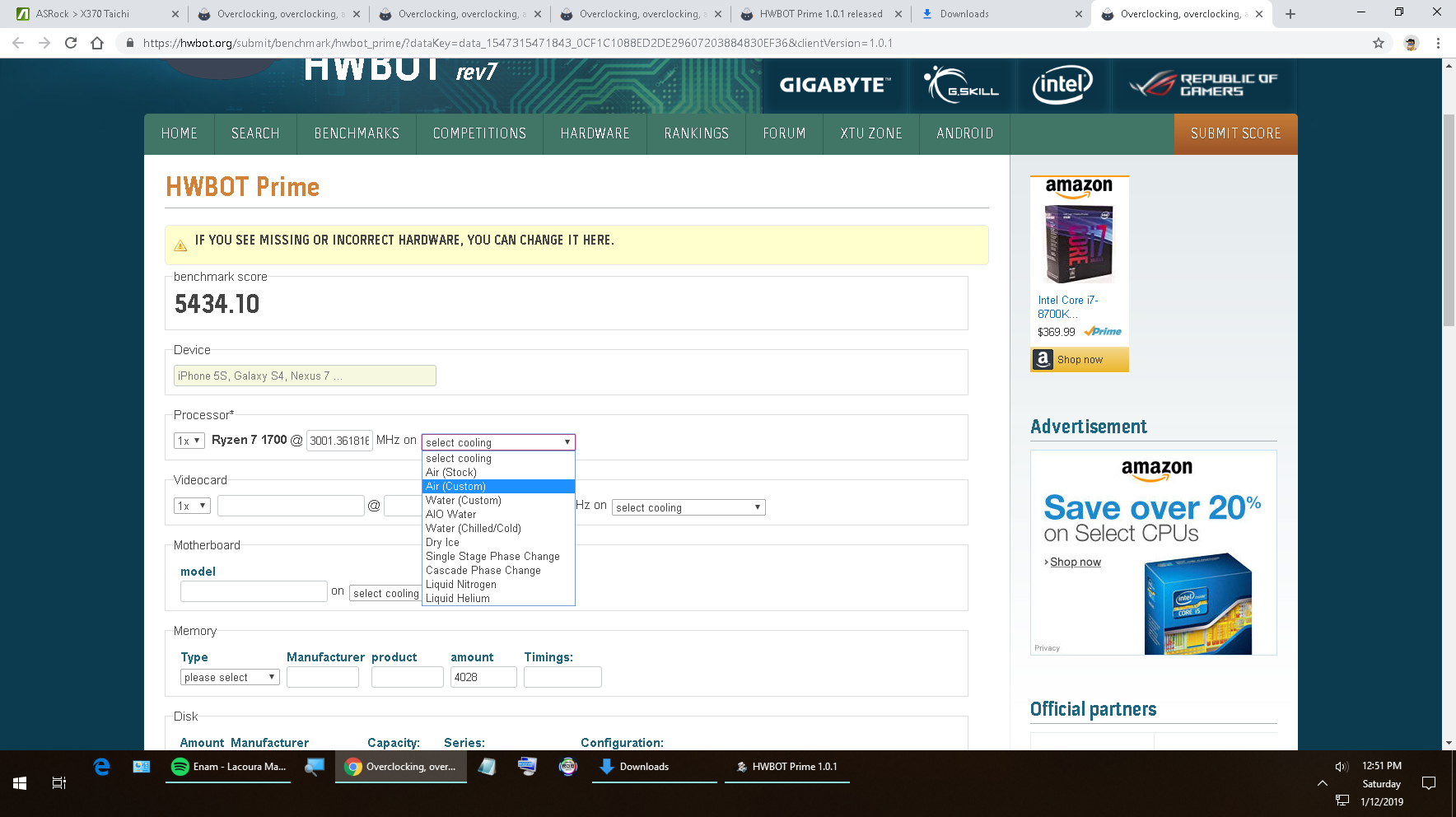Reload the current HWBOT page

[71, 43]
